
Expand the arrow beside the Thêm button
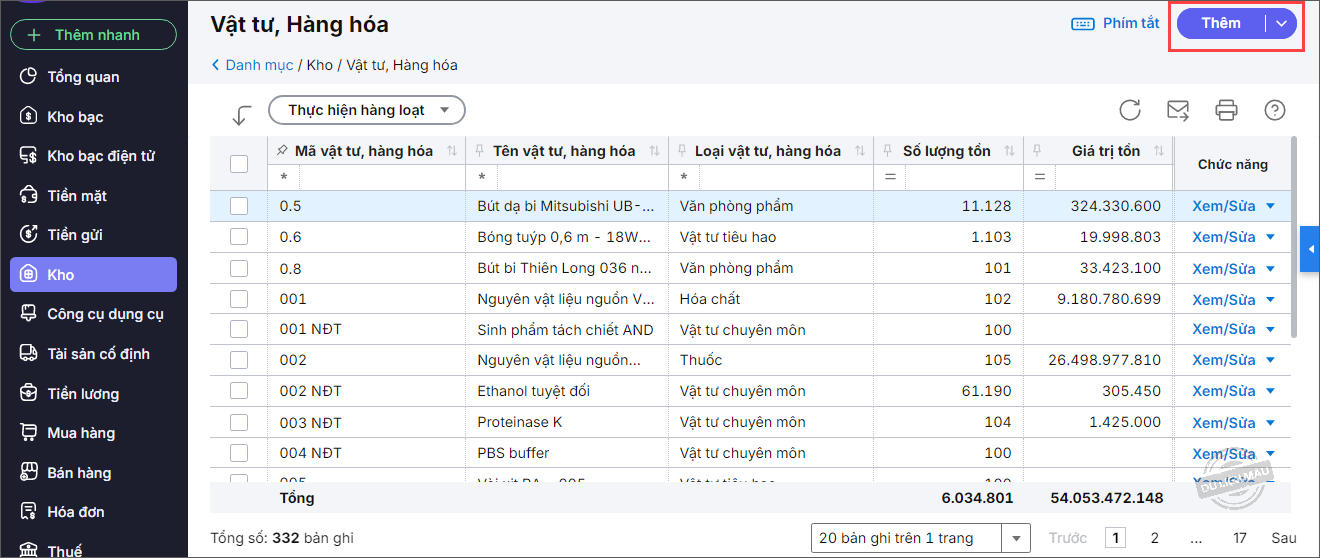[x=1281, y=24]
